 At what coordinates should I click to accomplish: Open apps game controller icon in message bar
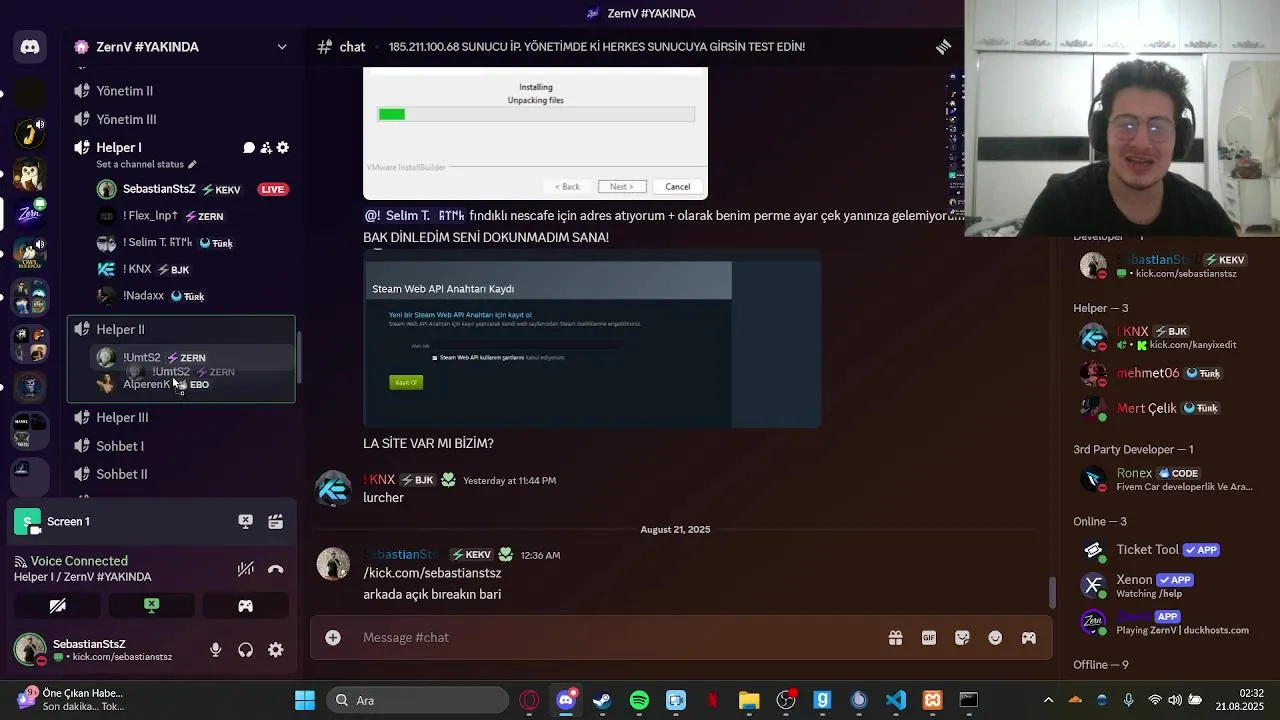[1028, 638]
